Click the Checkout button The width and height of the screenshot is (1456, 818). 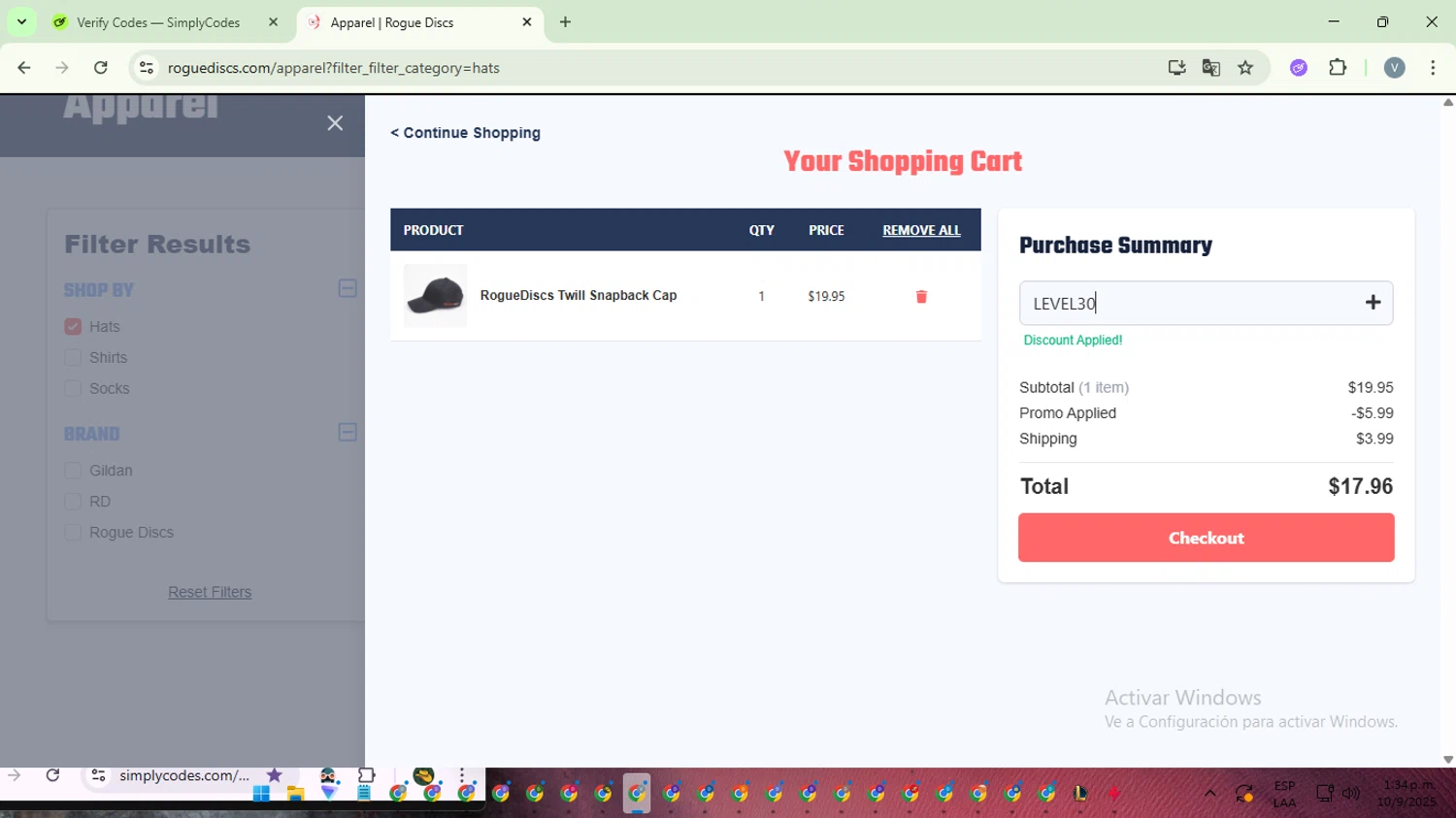point(1206,538)
